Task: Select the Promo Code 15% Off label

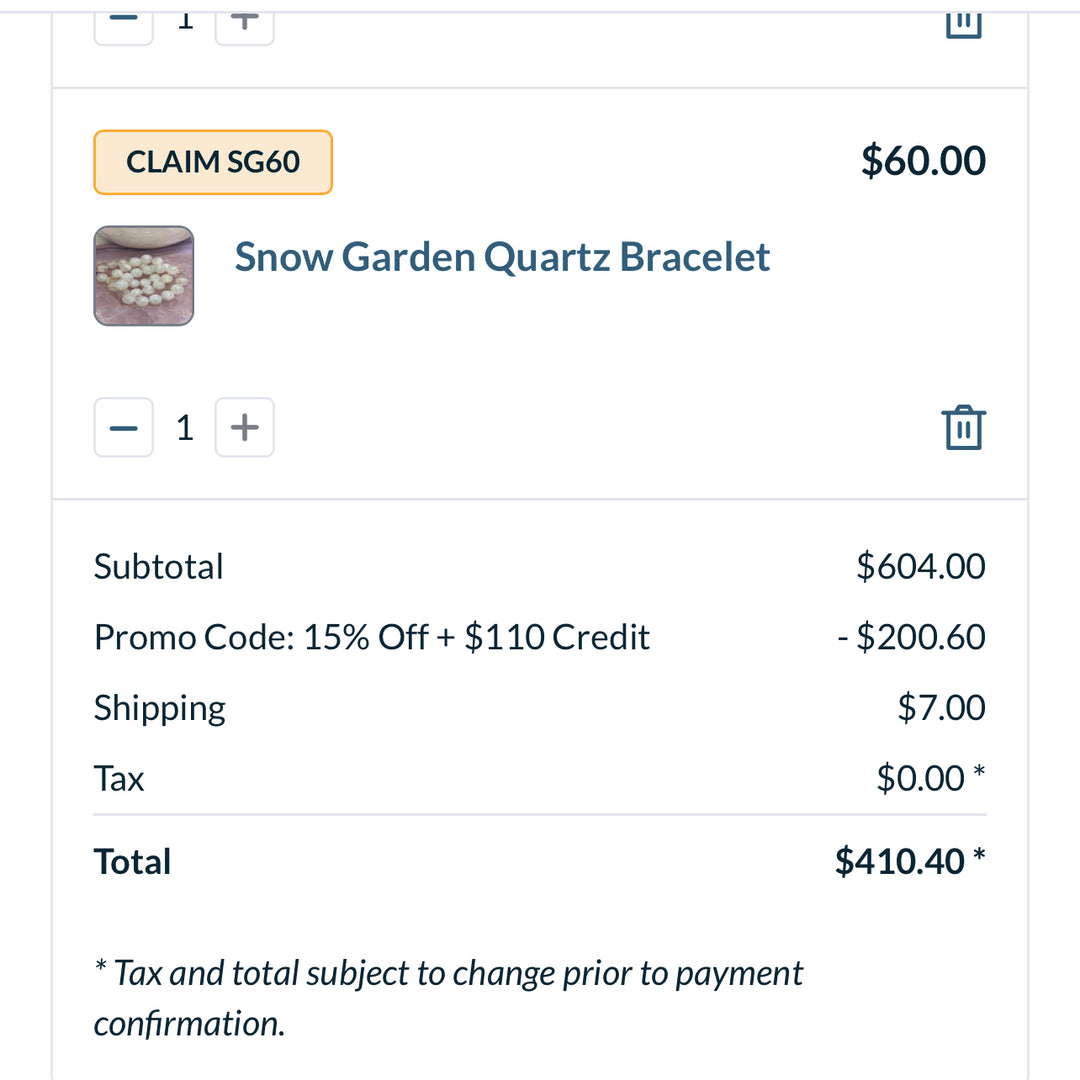Action: (372, 637)
